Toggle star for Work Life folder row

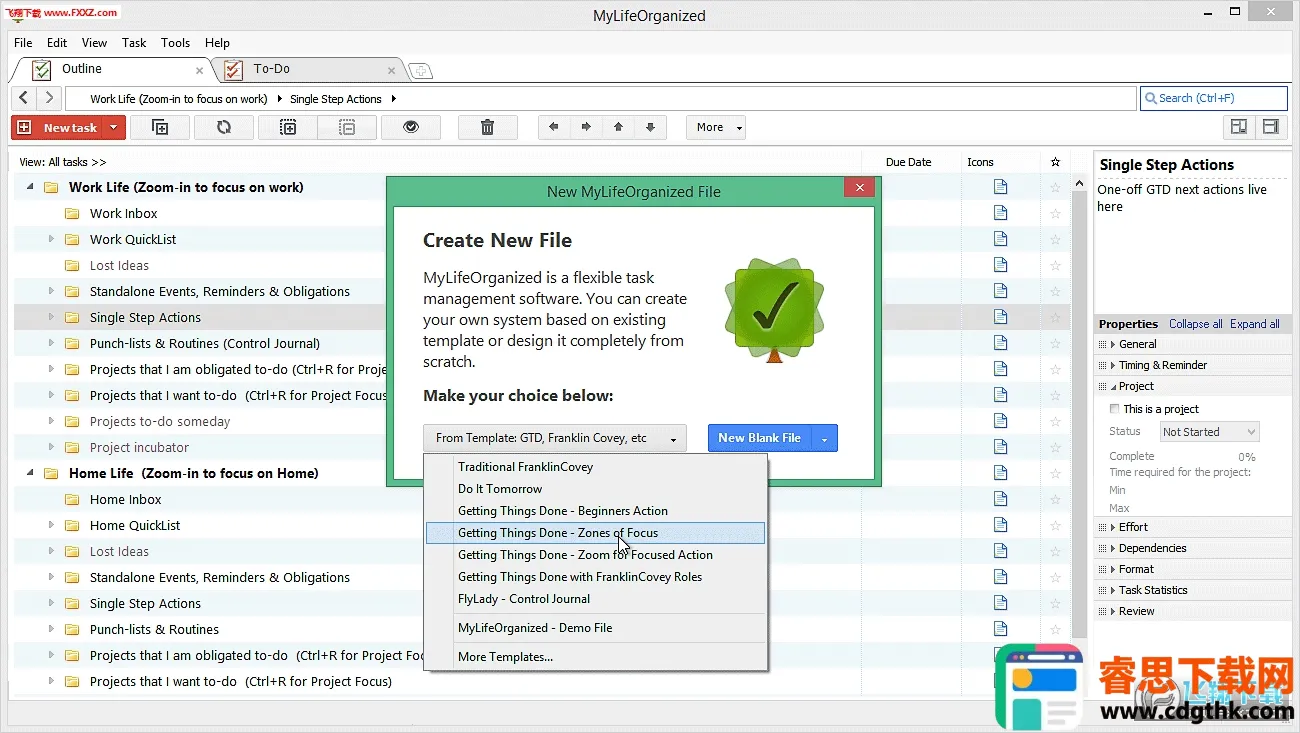[1055, 187]
